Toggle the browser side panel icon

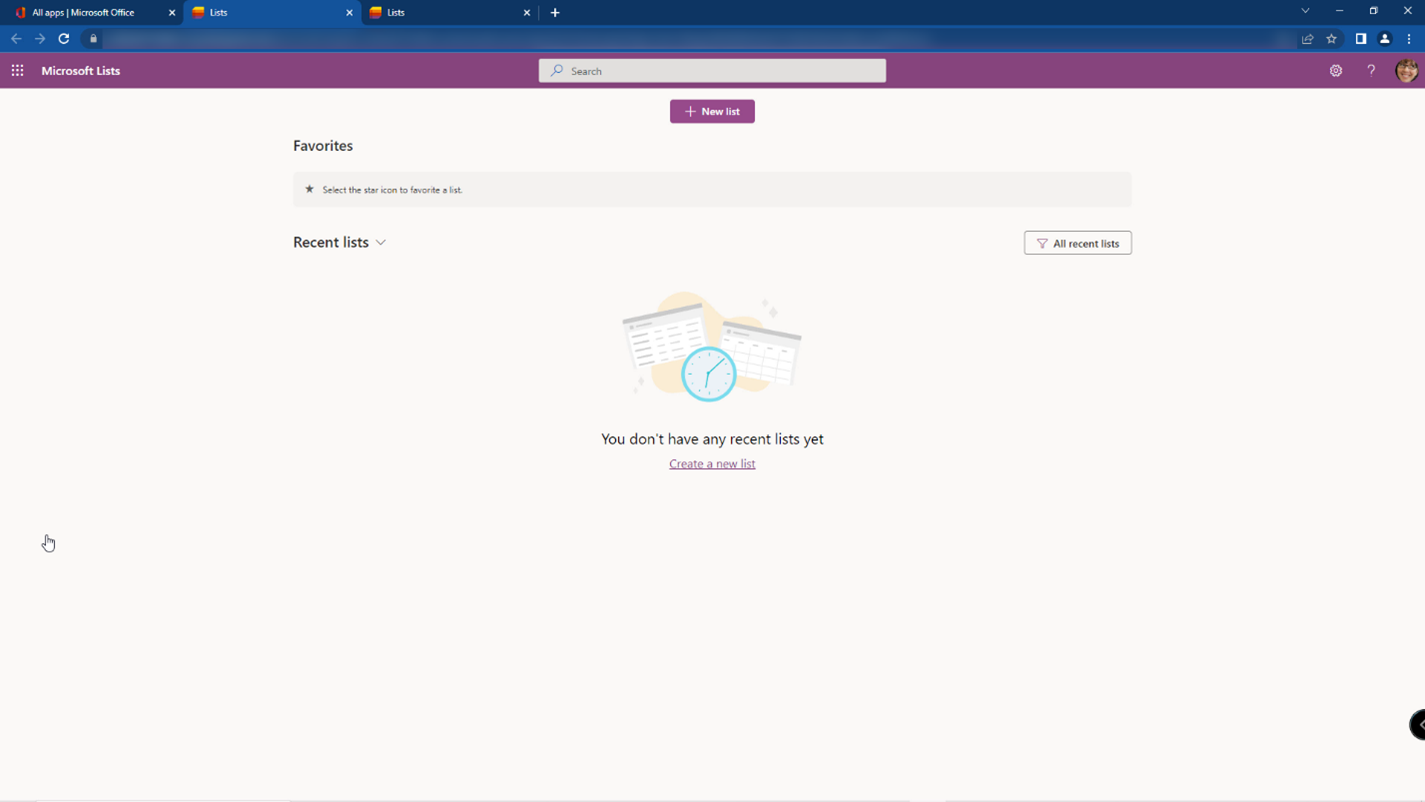1361,39
